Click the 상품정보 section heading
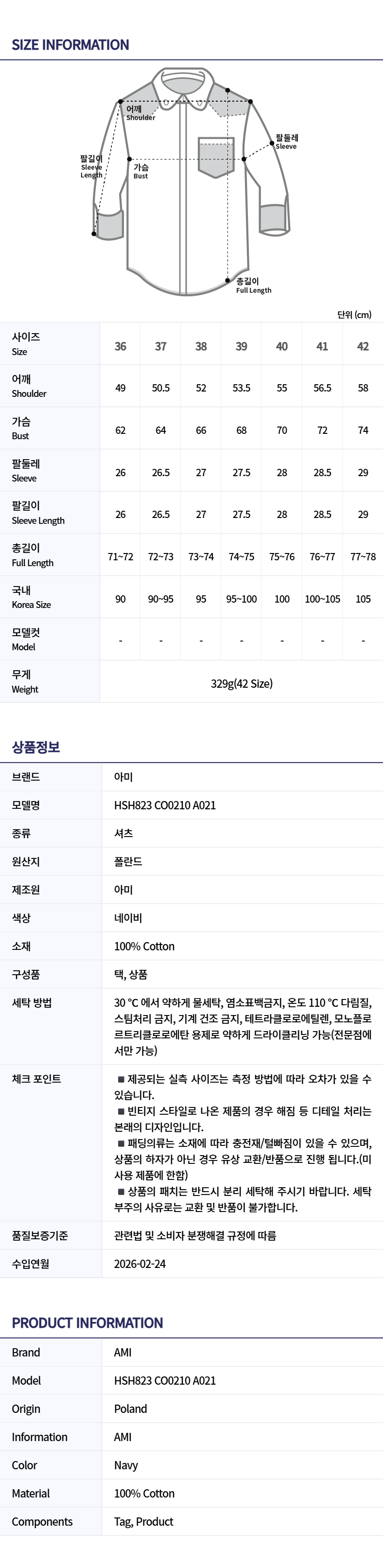The width and height of the screenshot is (383, 1568). [36, 747]
